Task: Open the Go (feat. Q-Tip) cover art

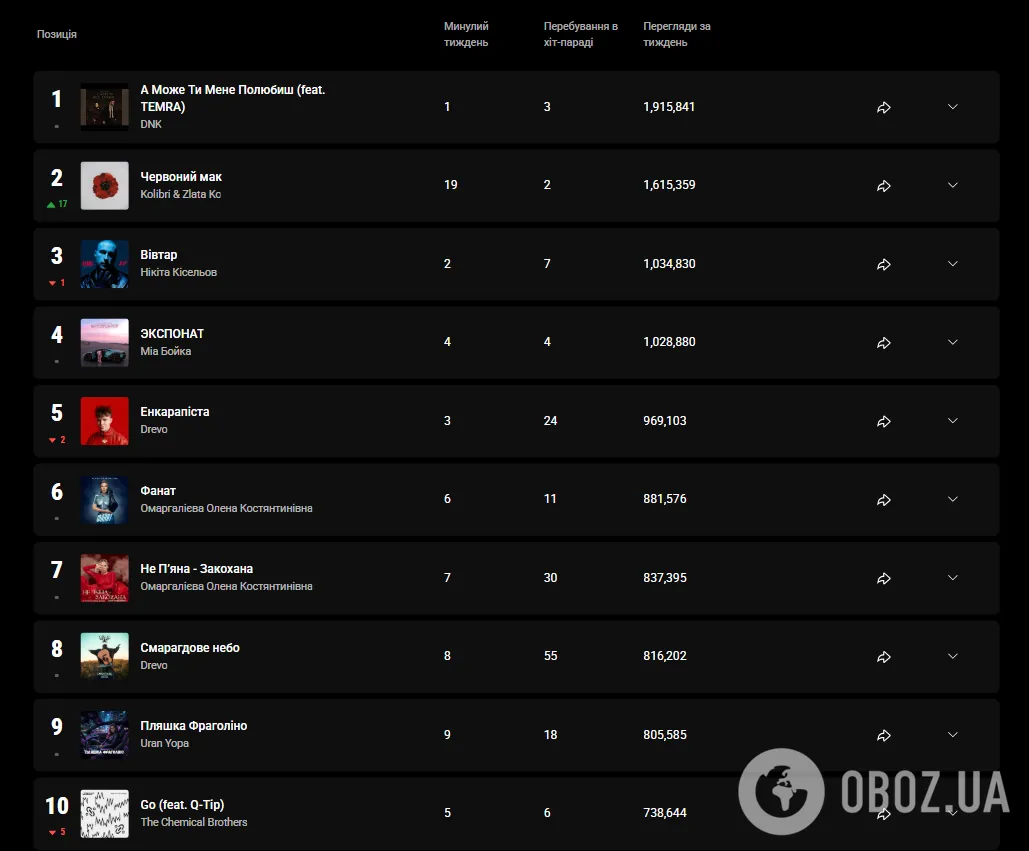Action: tap(104, 814)
